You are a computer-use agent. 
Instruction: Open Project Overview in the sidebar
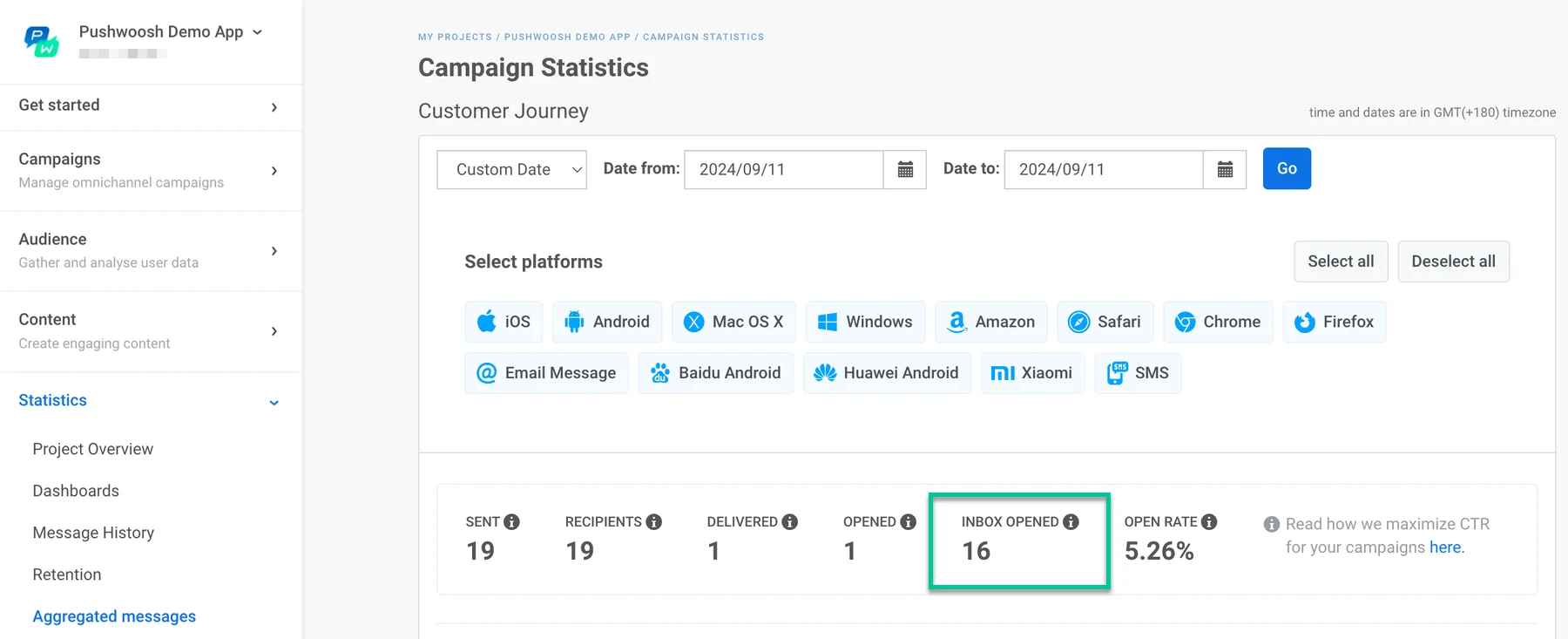click(92, 449)
